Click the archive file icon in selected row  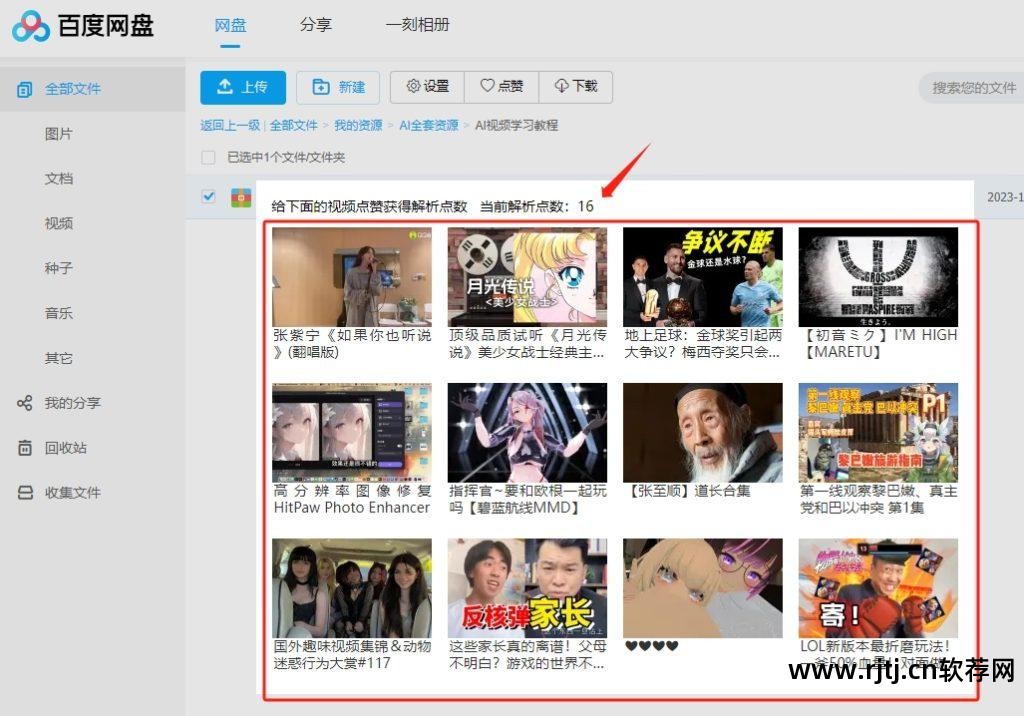click(x=242, y=197)
